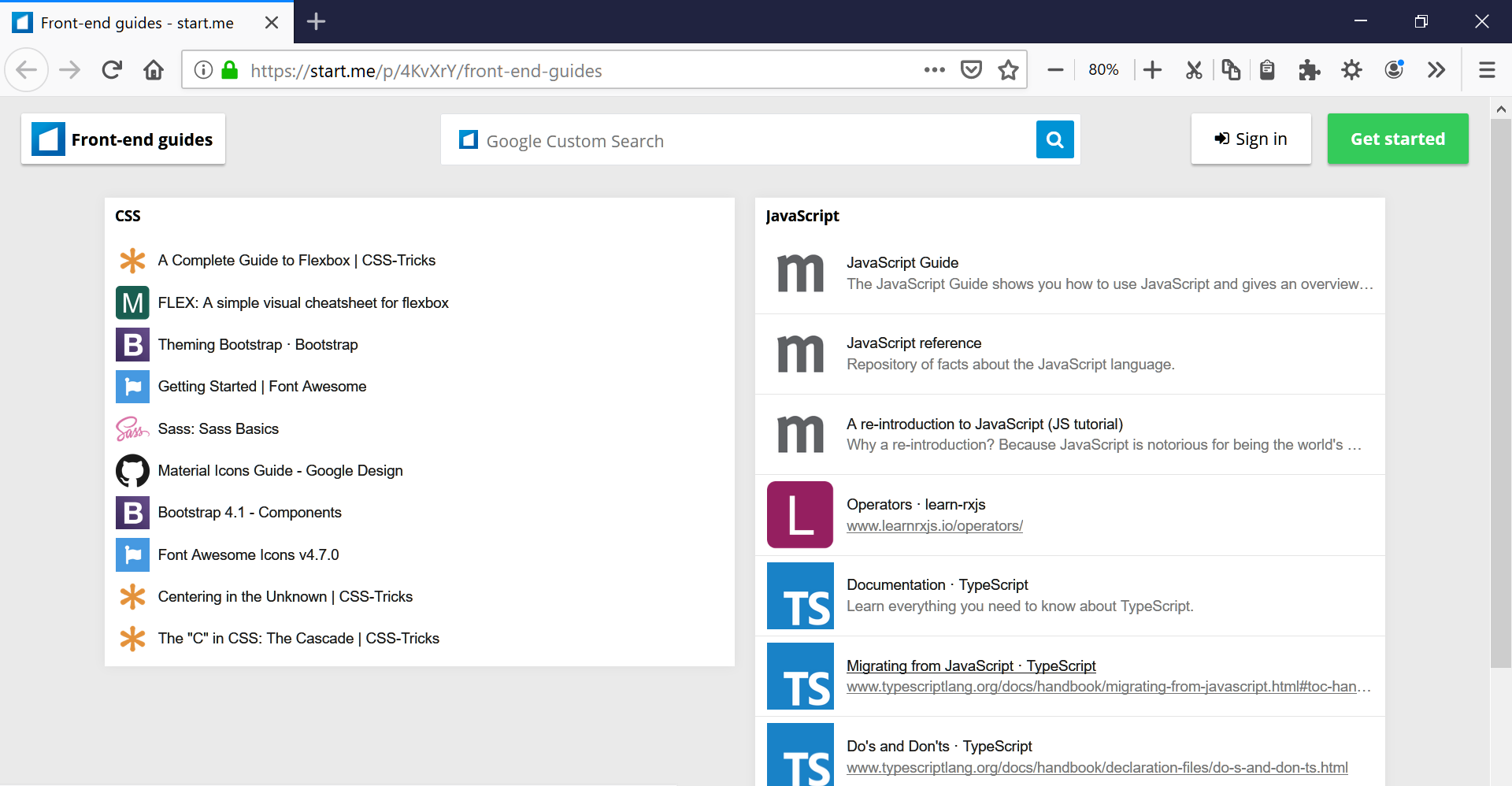Open the page actions ellipsis menu
The width and height of the screenshot is (1512, 786).
coord(934,70)
